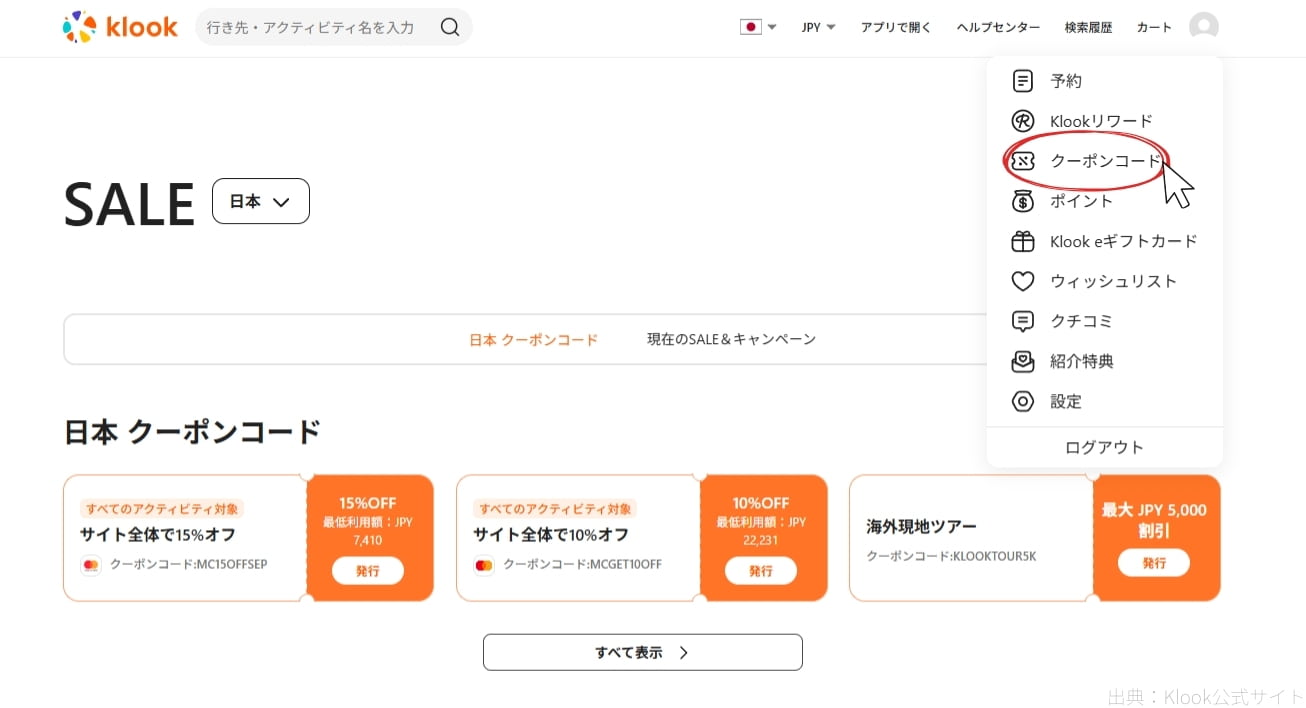Click 発行 on the 15%OFF coupon
This screenshot has width=1306, height=708.
coord(368,571)
